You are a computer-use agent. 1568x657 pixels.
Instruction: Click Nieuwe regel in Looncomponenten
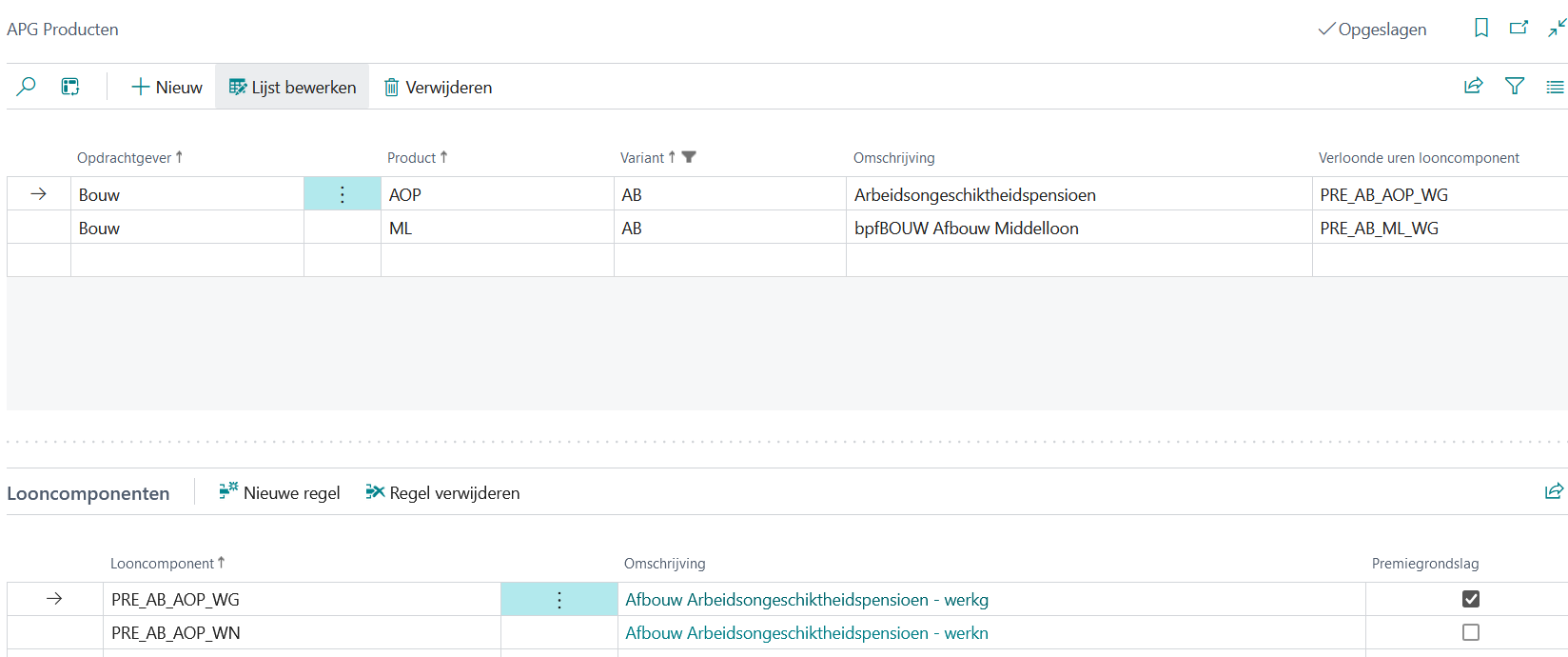[280, 492]
